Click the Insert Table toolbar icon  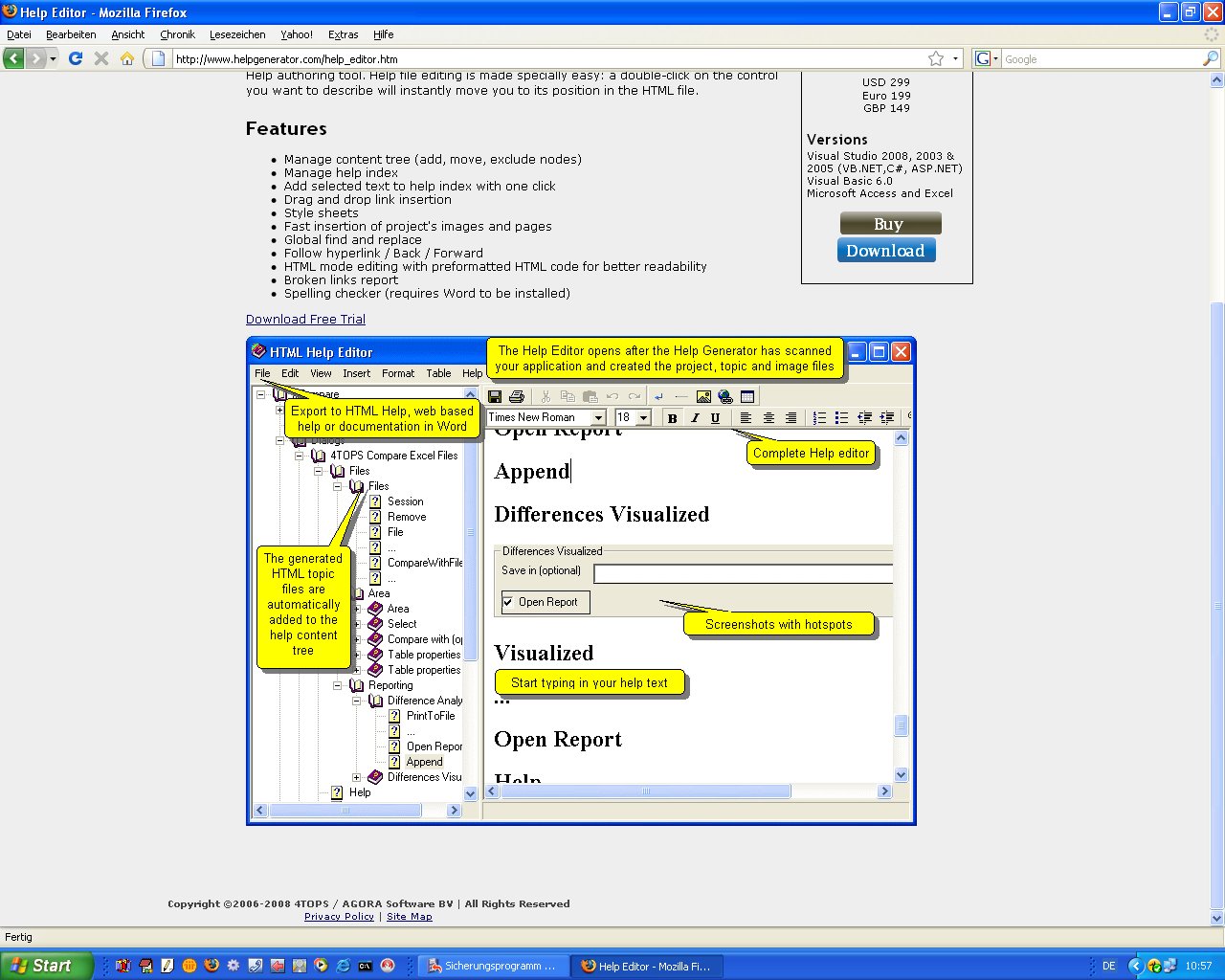(x=747, y=396)
